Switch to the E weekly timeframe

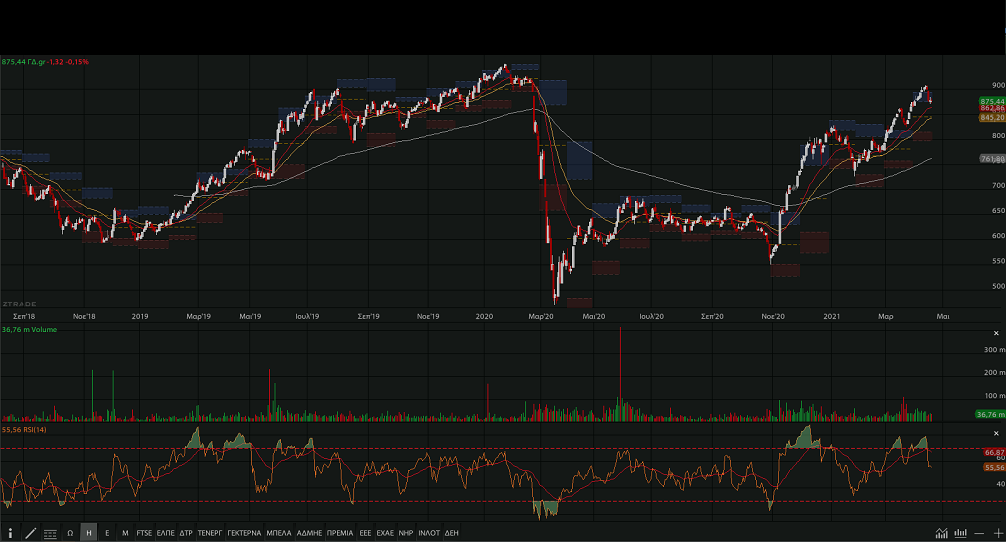tap(107, 533)
